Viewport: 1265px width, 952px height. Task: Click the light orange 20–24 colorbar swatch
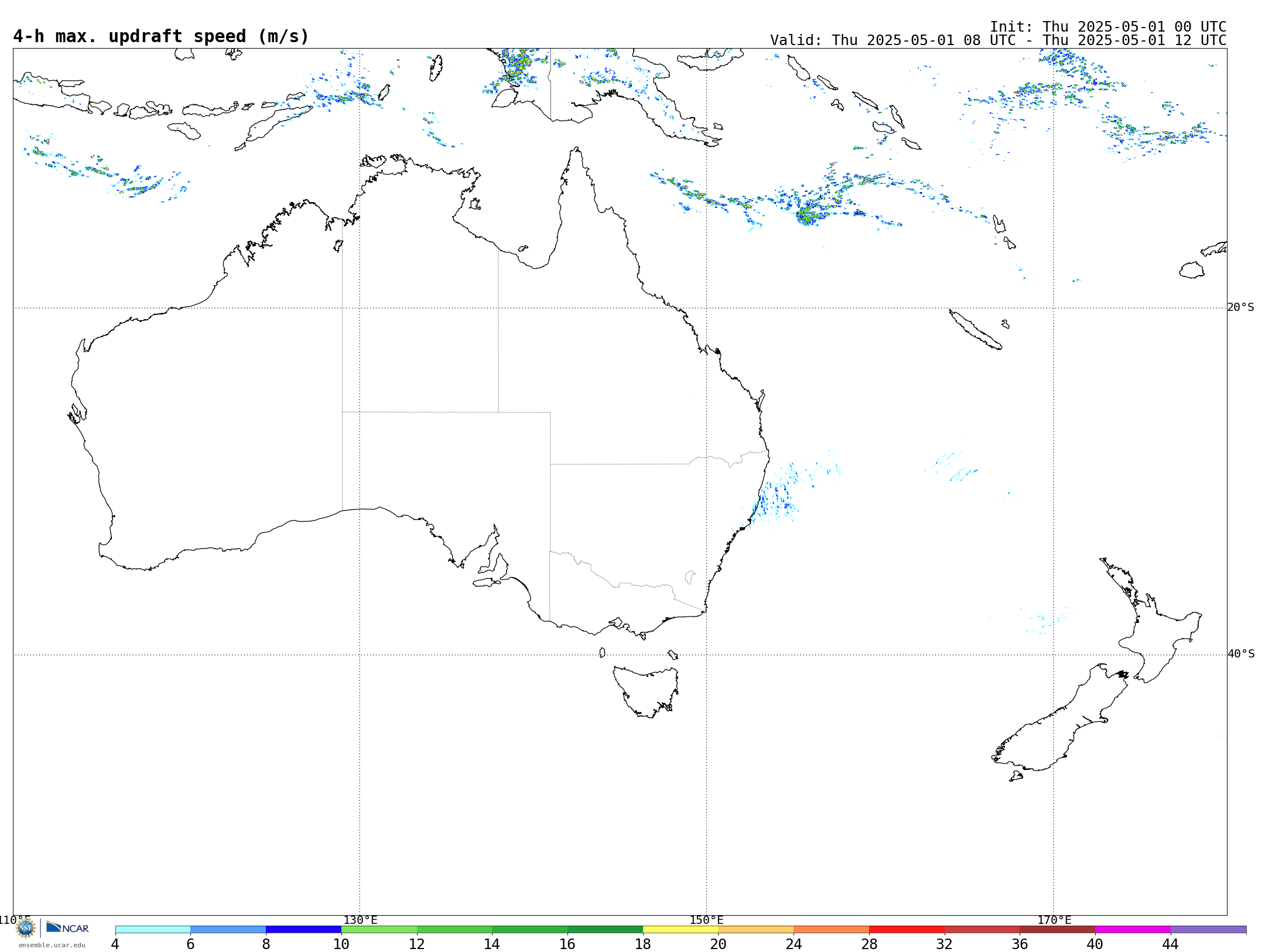click(756, 929)
